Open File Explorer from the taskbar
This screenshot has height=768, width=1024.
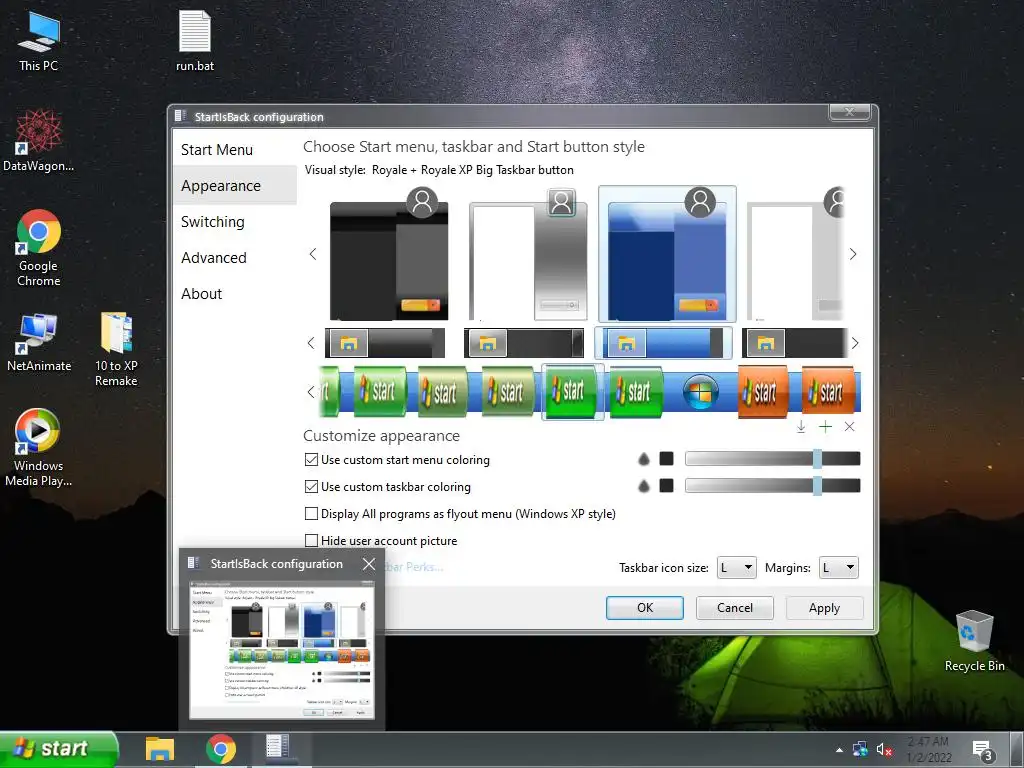coord(159,749)
